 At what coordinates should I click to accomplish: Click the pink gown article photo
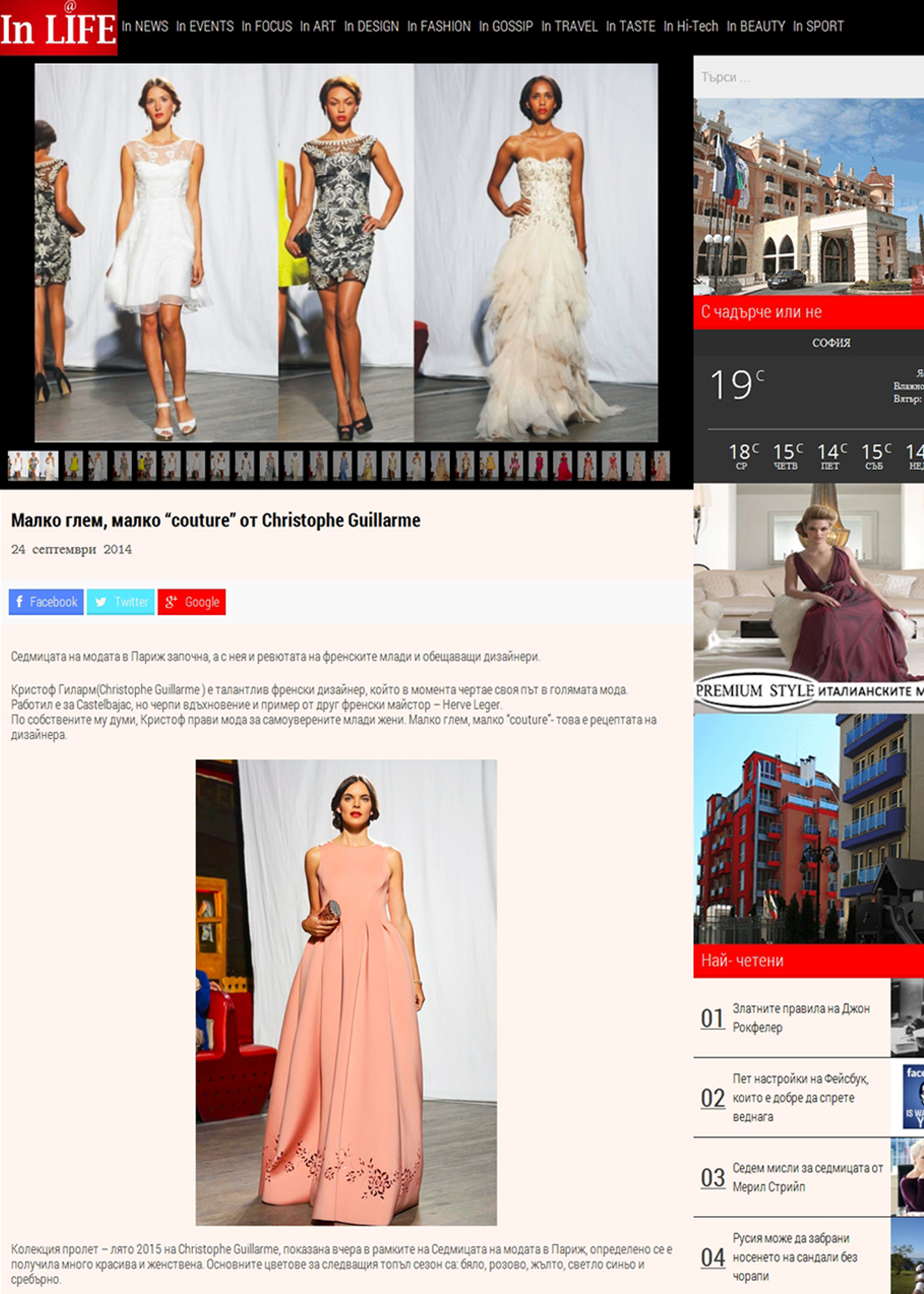tap(346, 991)
